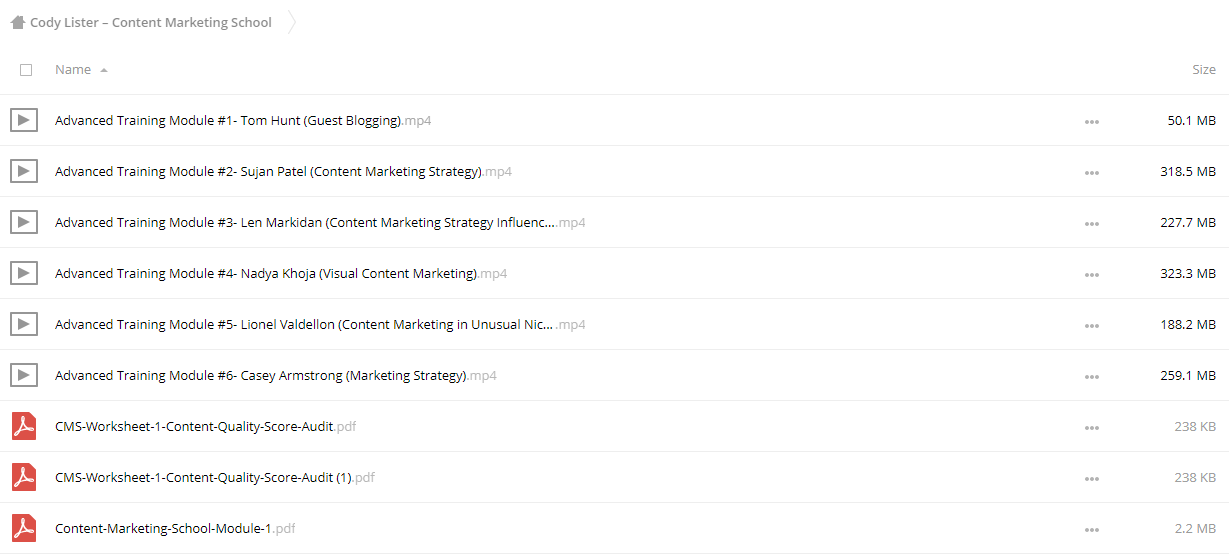Toggle the select-all checkbox in header
This screenshot has height=557, width=1229.
26,70
